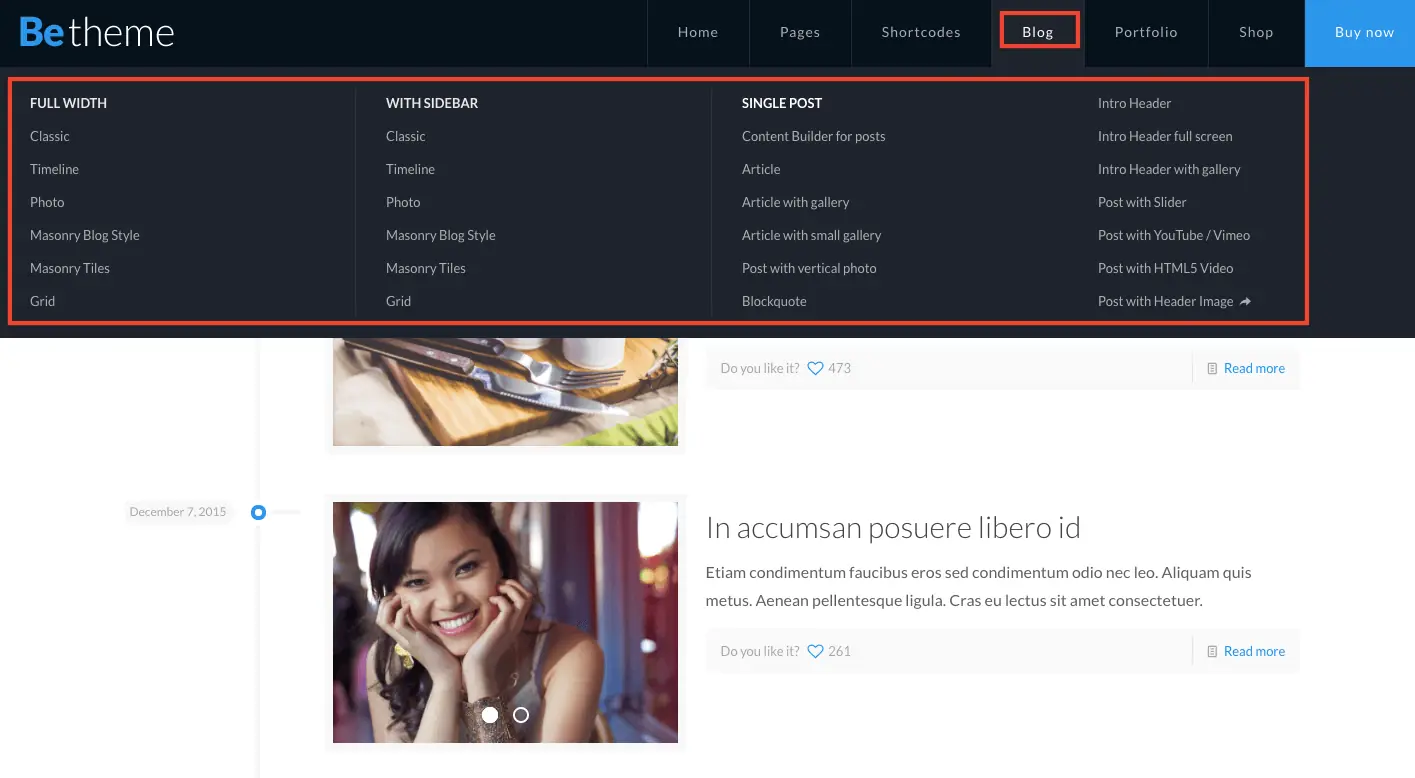Open Masonry Blog Style under Full Width
Image resolution: width=1415 pixels, height=778 pixels.
85,235
